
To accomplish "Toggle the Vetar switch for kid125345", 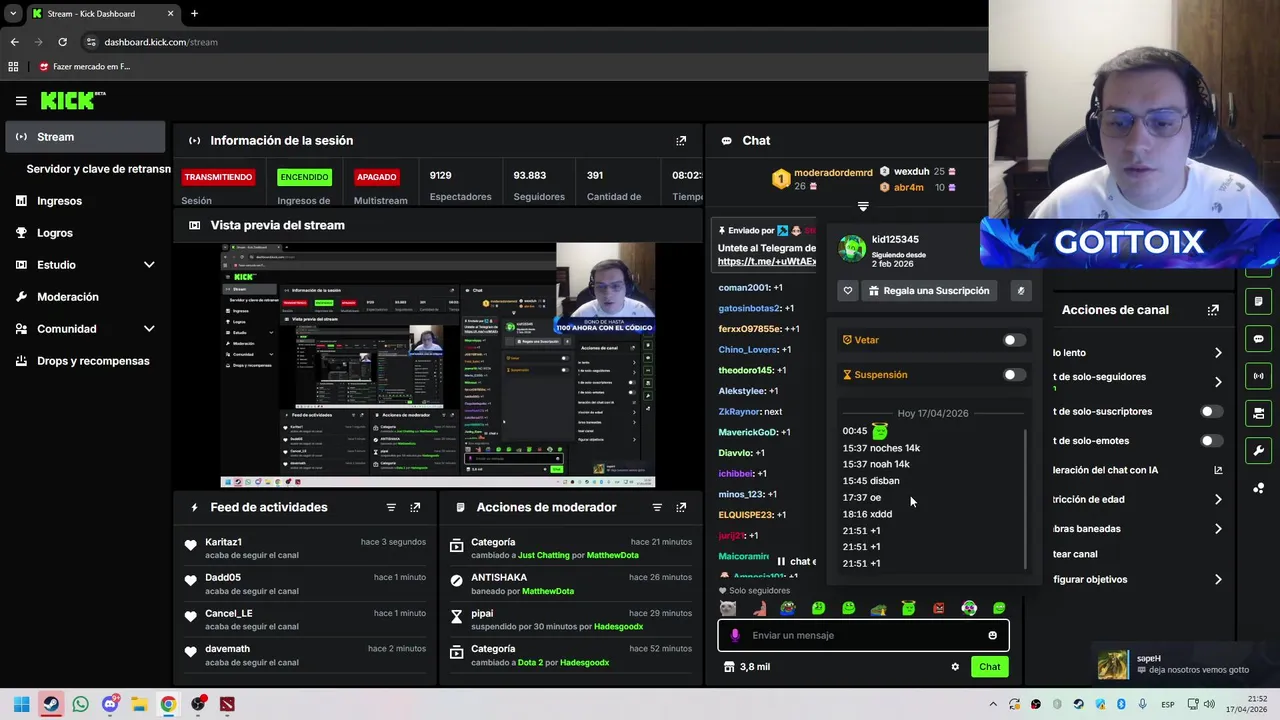I will 1013,340.
